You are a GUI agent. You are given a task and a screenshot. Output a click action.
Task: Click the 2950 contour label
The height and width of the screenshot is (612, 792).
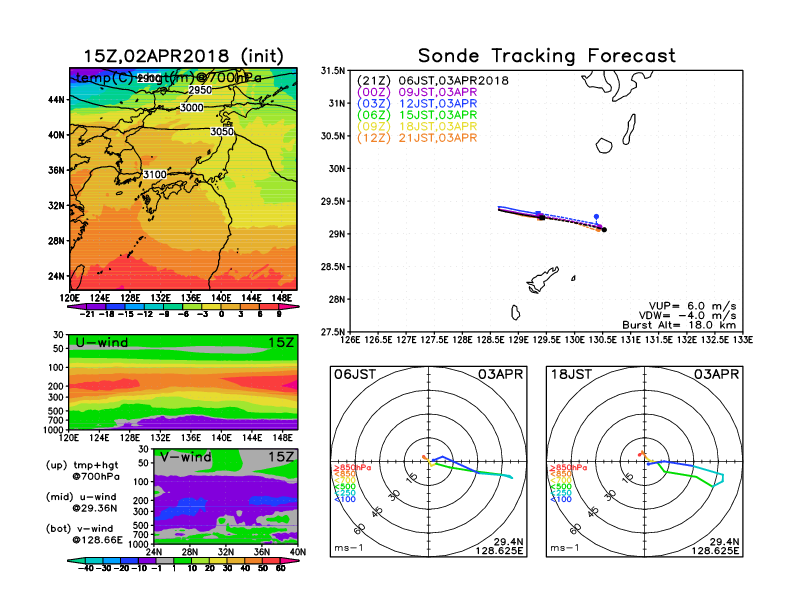[x=200, y=90]
